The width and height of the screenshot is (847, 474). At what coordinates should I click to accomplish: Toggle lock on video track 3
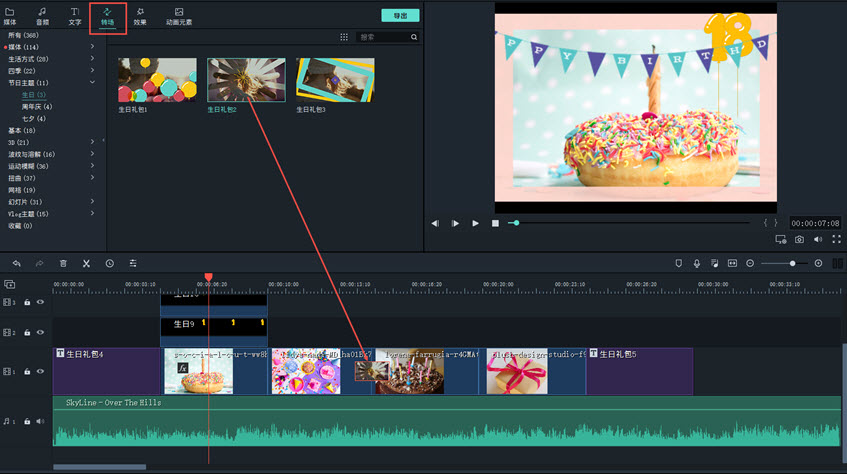(27, 302)
